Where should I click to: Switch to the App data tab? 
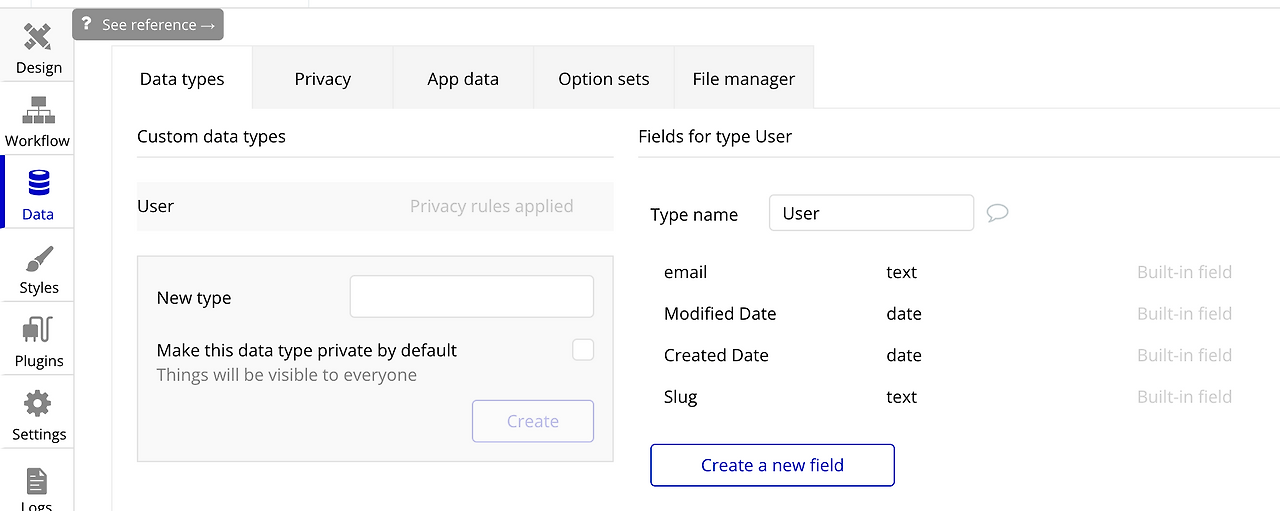click(462, 79)
